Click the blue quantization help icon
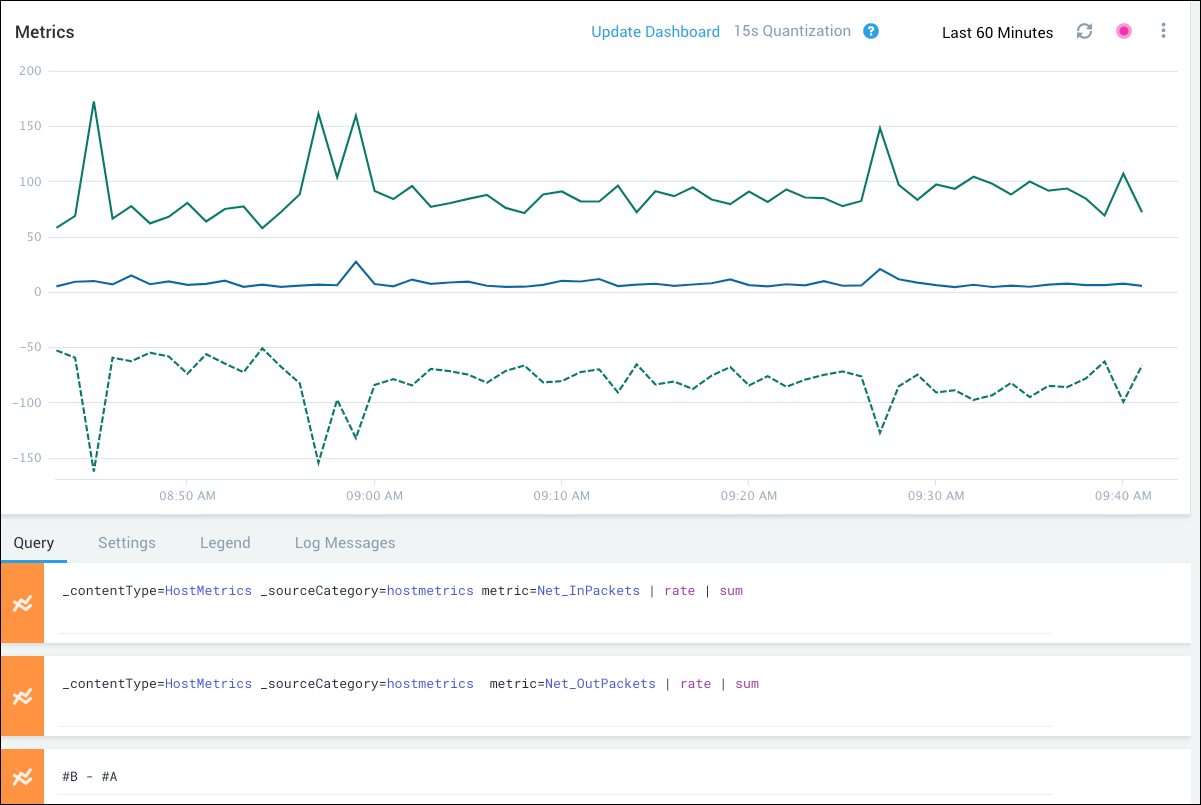Image resolution: width=1201 pixels, height=805 pixels. [871, 31]
